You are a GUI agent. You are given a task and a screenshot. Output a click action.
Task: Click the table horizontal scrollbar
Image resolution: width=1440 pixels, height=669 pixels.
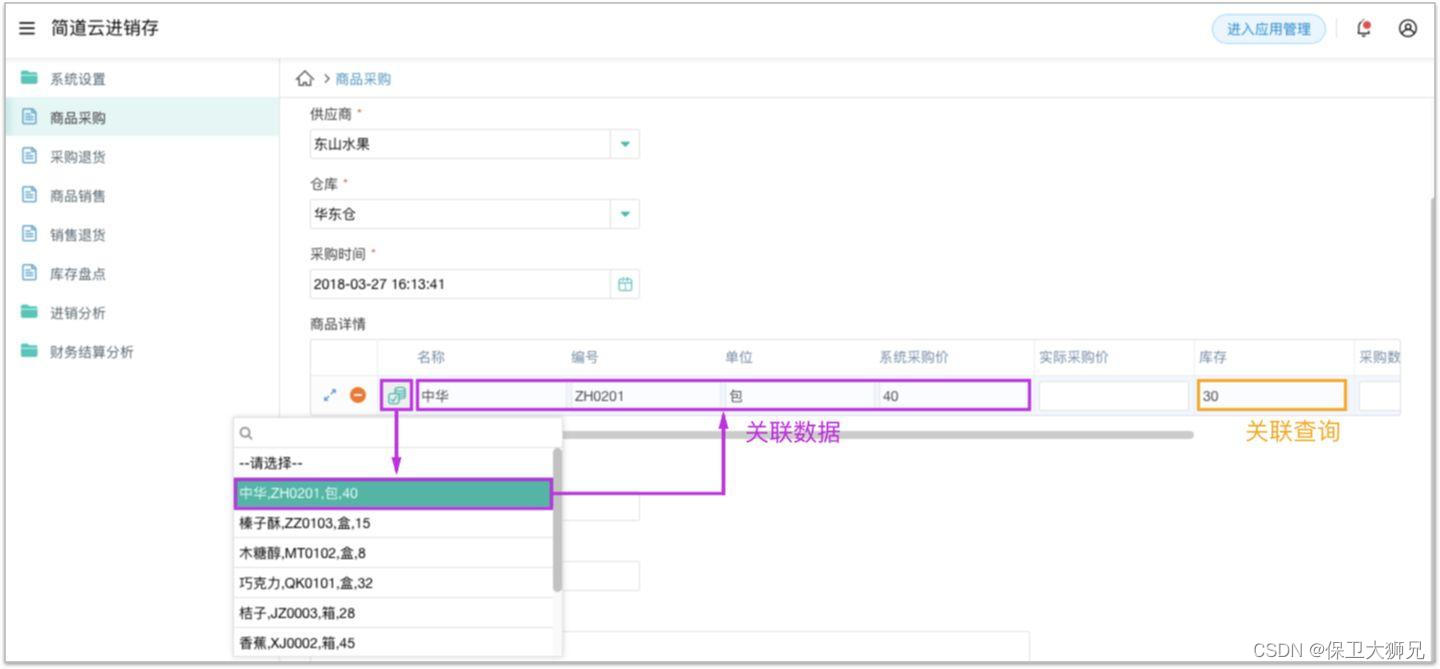tap(878, 435)
